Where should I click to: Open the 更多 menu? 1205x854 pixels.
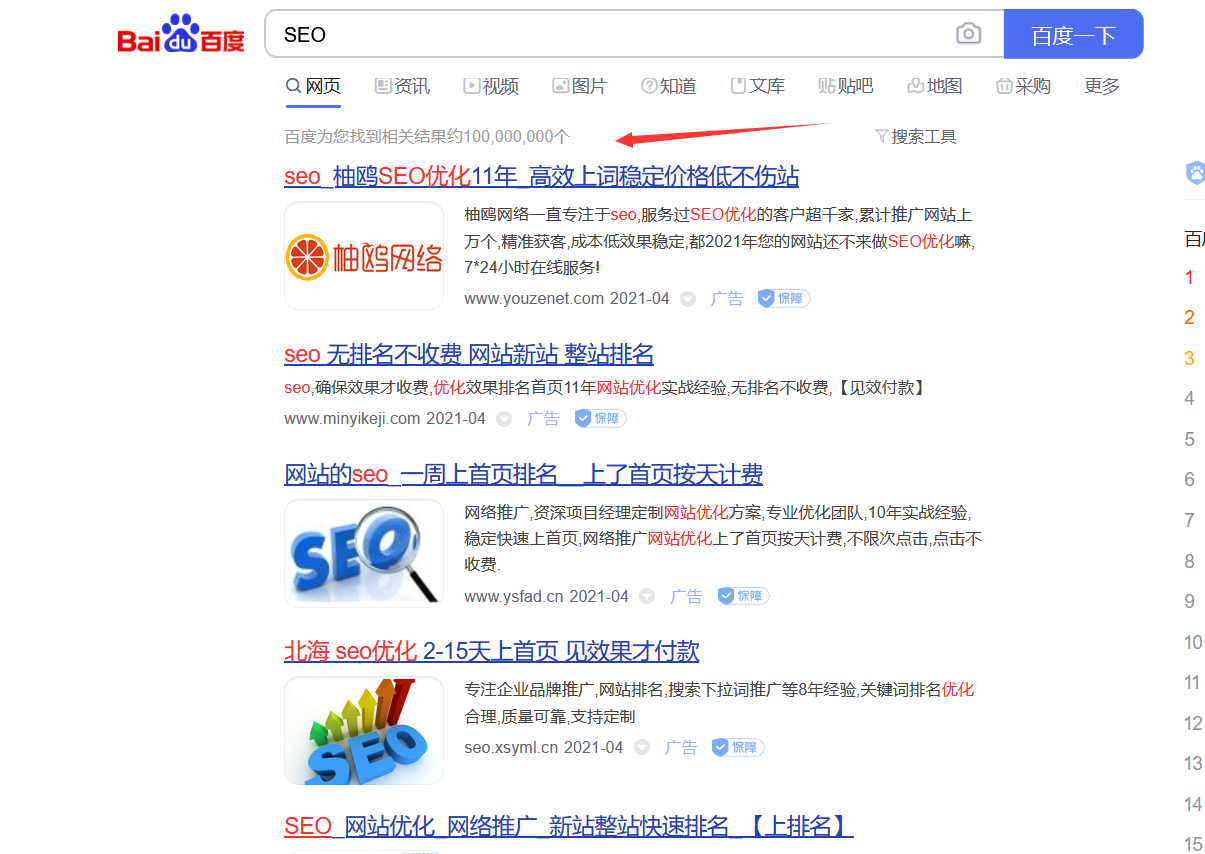pos(1101,86)
